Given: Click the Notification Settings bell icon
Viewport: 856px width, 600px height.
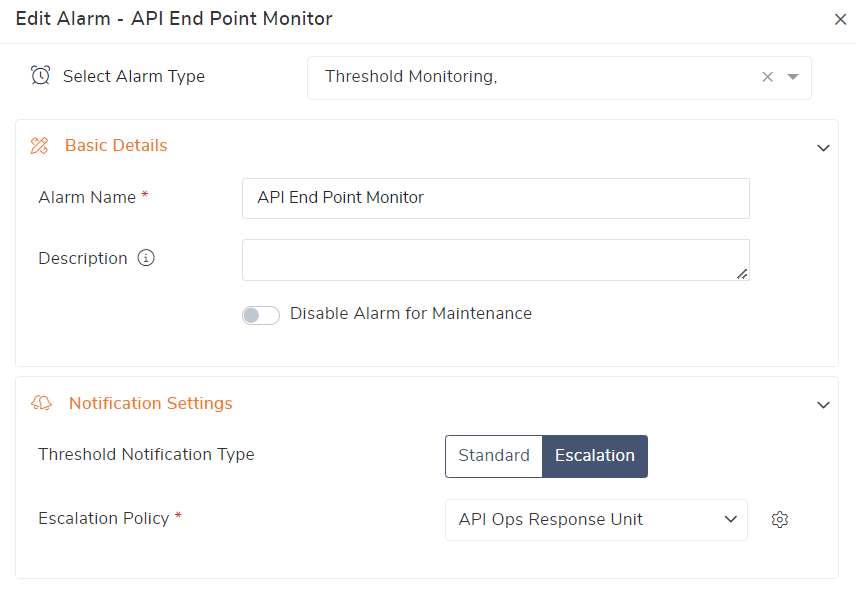Looking at the screenshot, I should (x=42, y=404).
